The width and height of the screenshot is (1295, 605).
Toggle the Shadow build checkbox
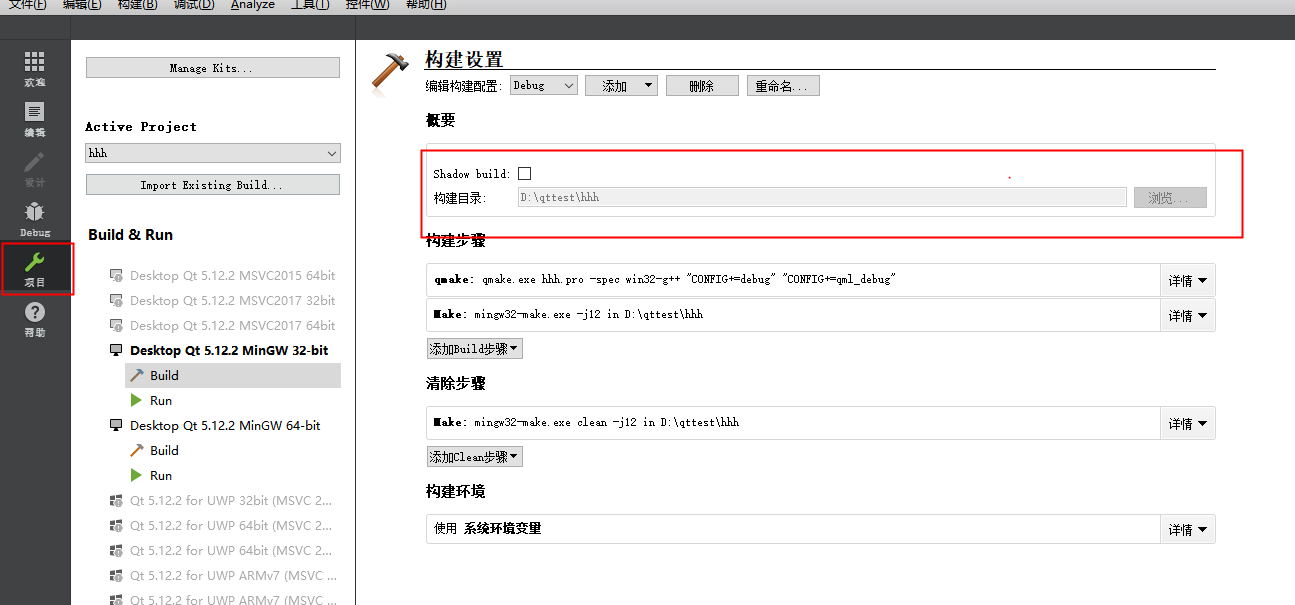[x=524, y=174]
